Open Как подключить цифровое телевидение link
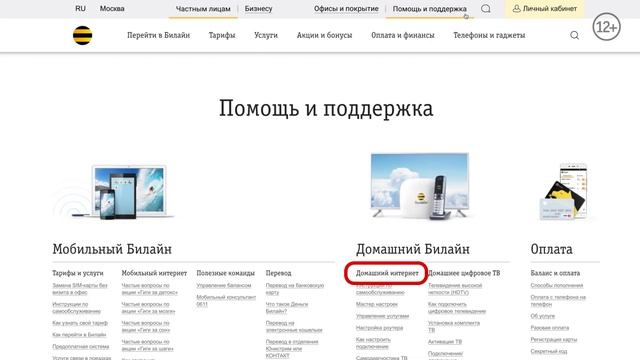 457,308
